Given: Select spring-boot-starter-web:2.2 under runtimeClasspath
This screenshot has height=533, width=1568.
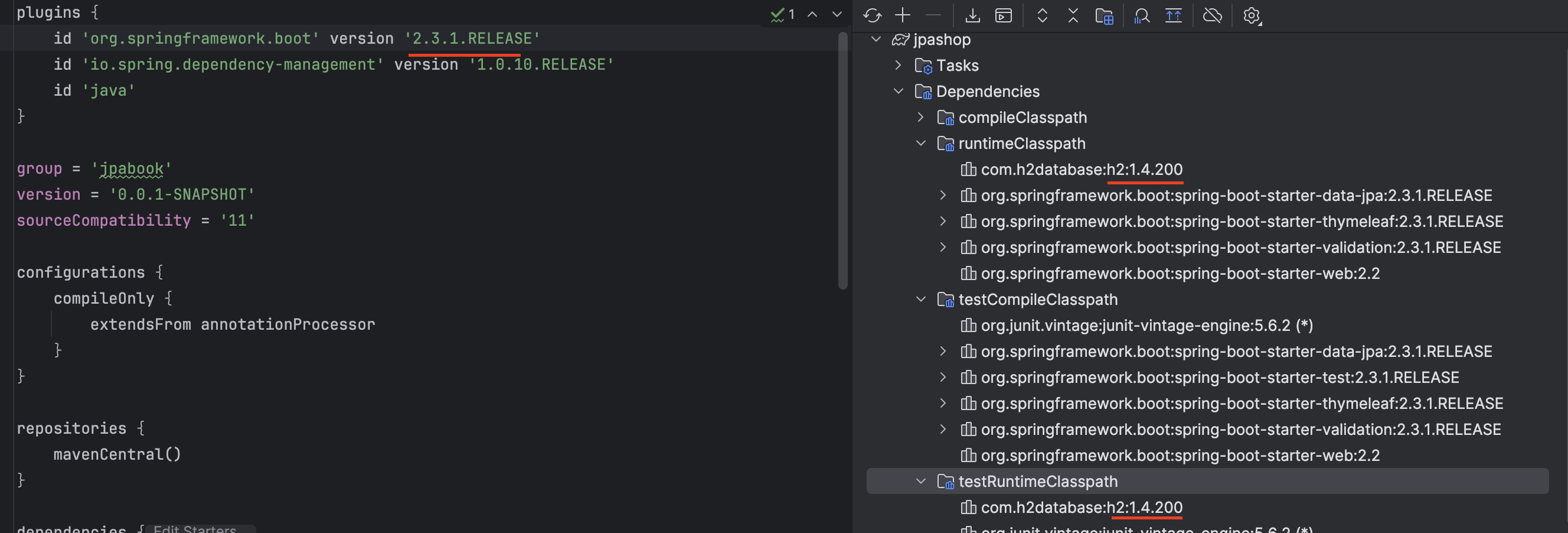Looking at the screenshot, I should coord(1208,274).
